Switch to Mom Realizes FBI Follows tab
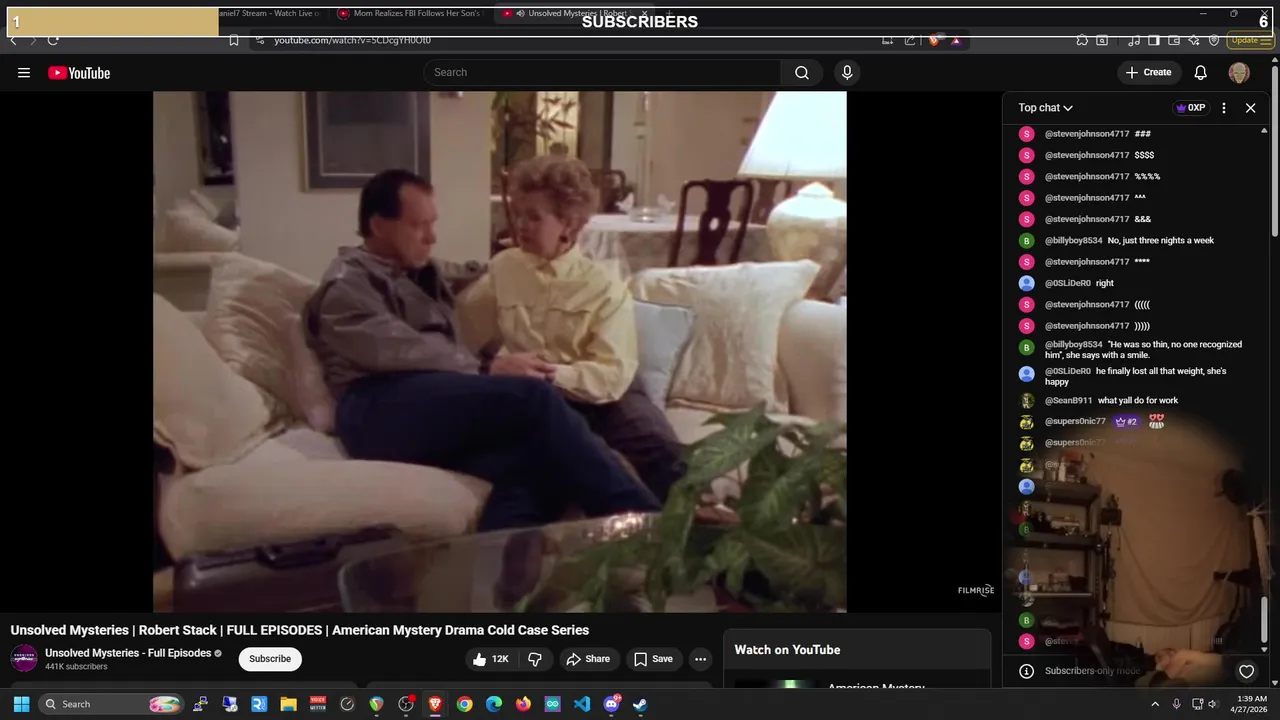Screen dimensions: 1280x720 (x=410, y=14)
